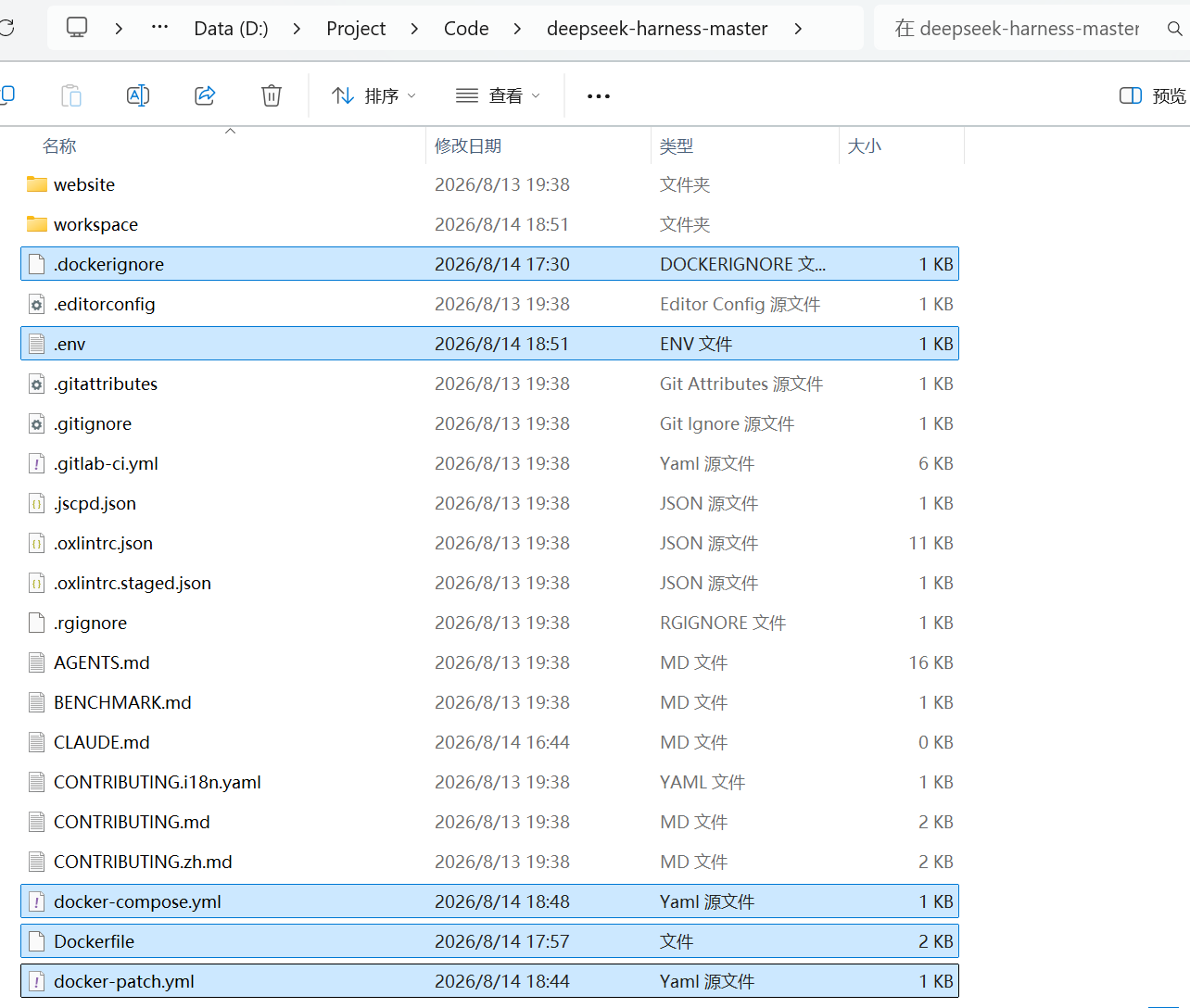Click the 'Git Ignore 源文件' type cell
The image size is (1190, 1008).
(727, 423)
